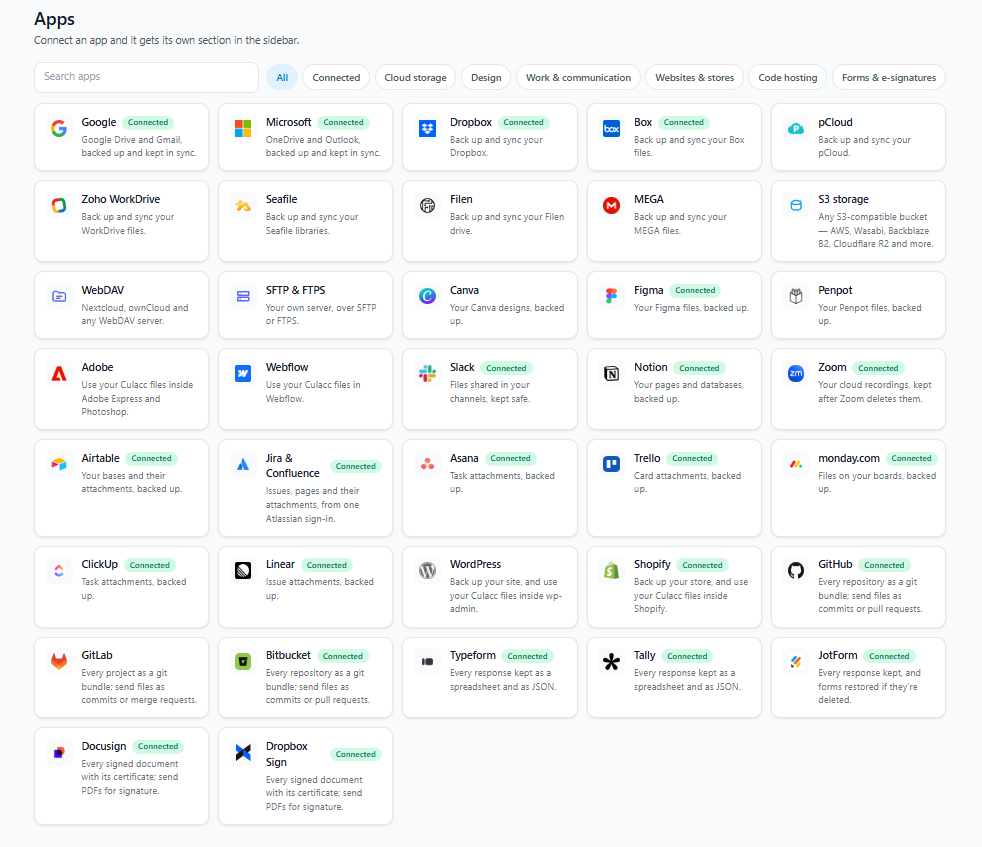Viewport: 982px width, 847px height.
Task: Select the Shopify bag icon
Action: coord(611,571)
